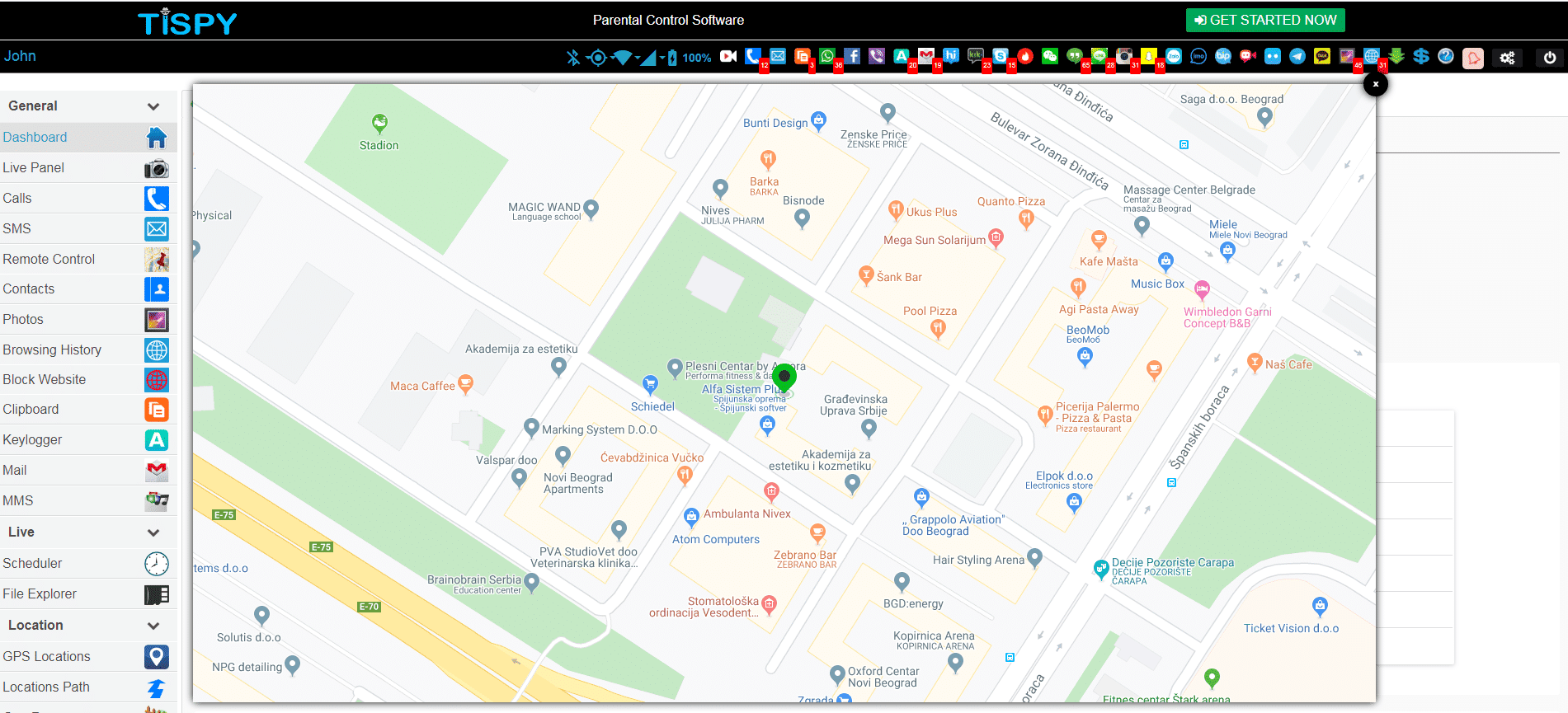Viewport: 1568px width, 713px height.
Task: Open Scheduler in the sidebar
Action: (88, 564)
